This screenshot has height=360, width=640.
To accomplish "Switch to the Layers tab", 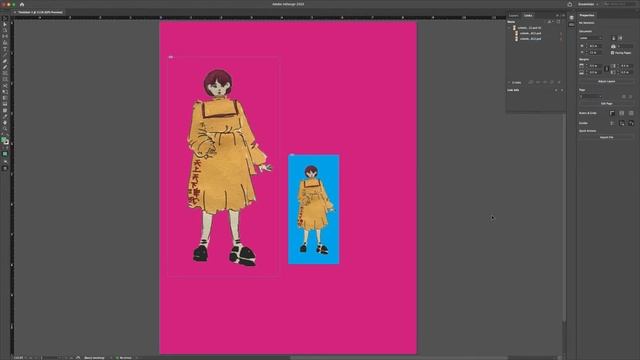I will click(513, 16).
